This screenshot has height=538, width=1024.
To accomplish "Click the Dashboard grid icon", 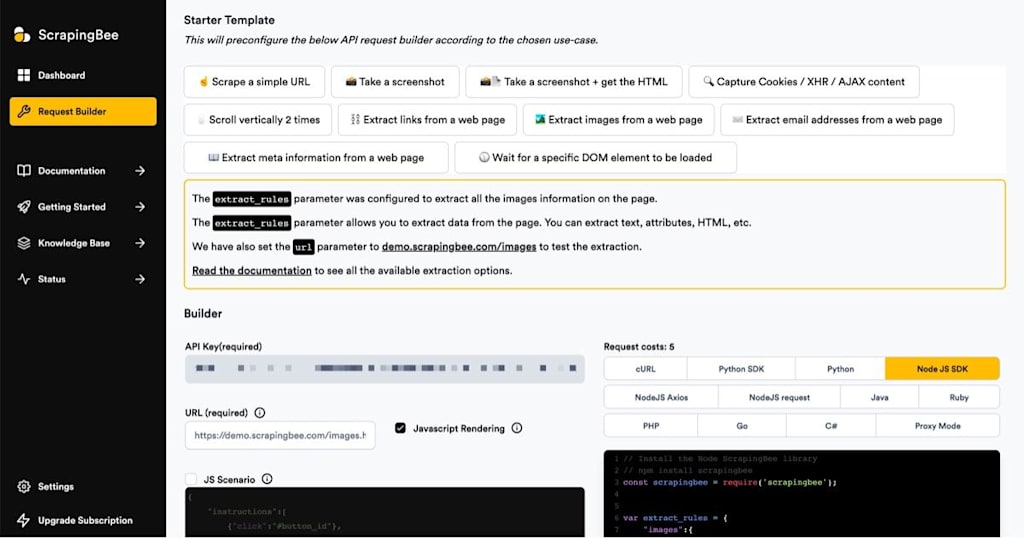I will click(x=24, y=75).
